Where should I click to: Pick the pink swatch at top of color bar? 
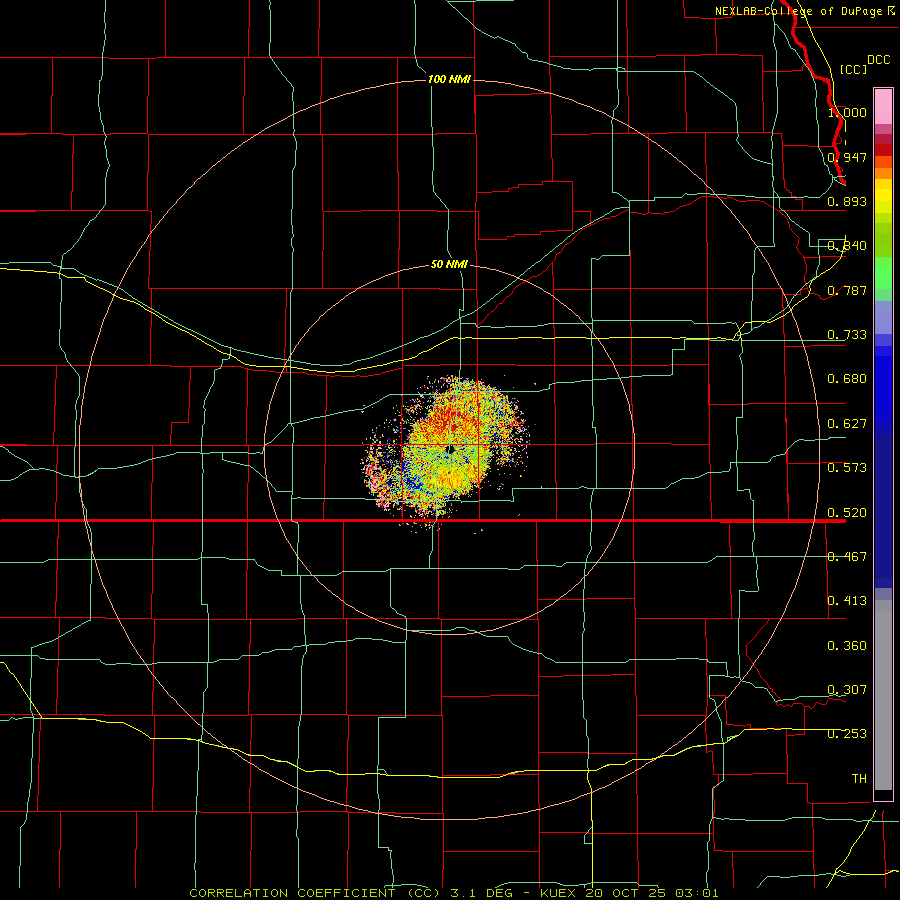[x=883, y=107]
